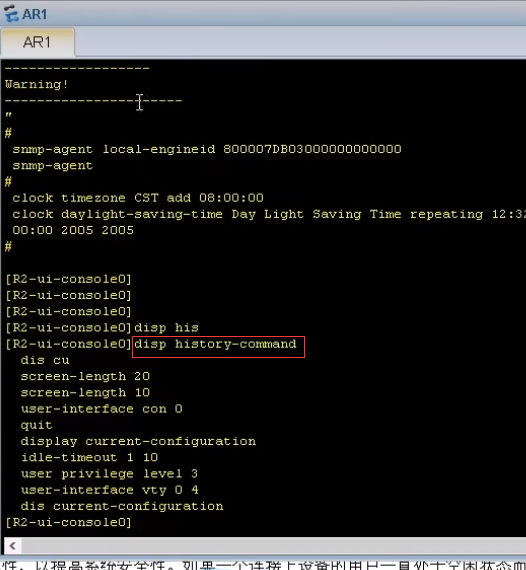Click the last [R2-ui-console0] prompt line
The width and height of the screenshot is (526, 570).
[68, 522]
